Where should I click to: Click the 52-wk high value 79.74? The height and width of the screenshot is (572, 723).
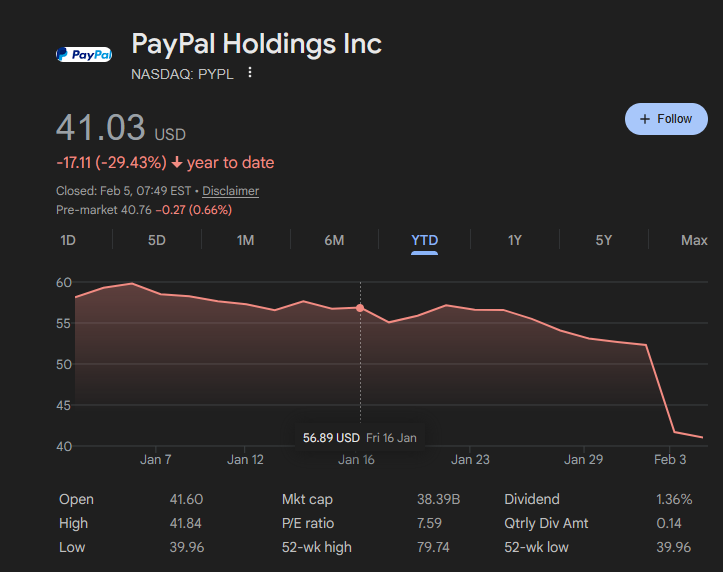[433, 547]
